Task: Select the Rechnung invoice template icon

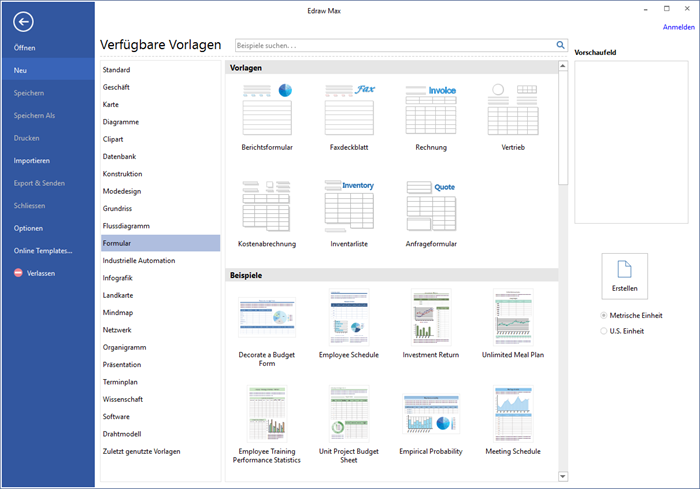Action: (x=431, y=109)
